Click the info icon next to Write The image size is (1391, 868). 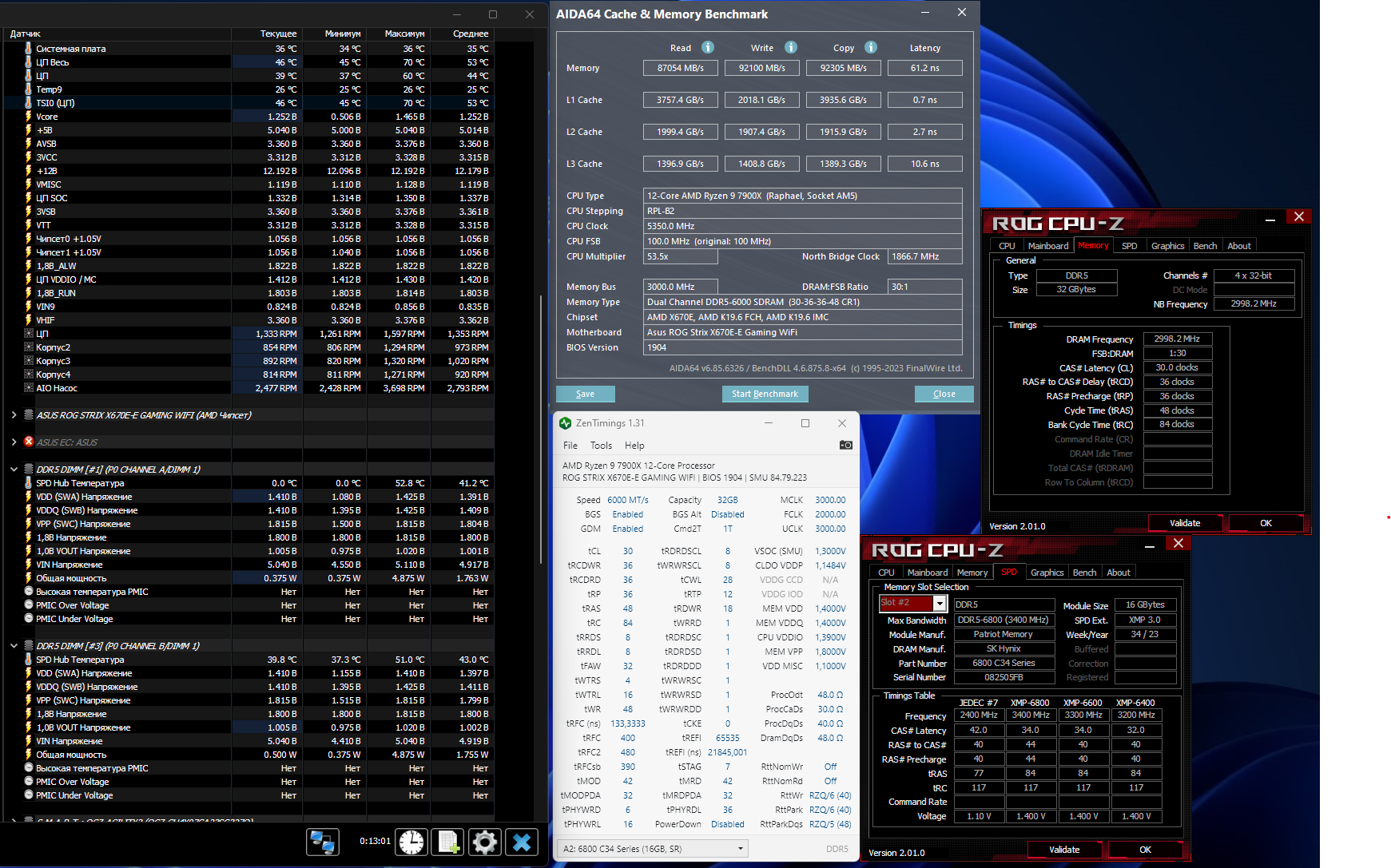(x=791, y=47)
